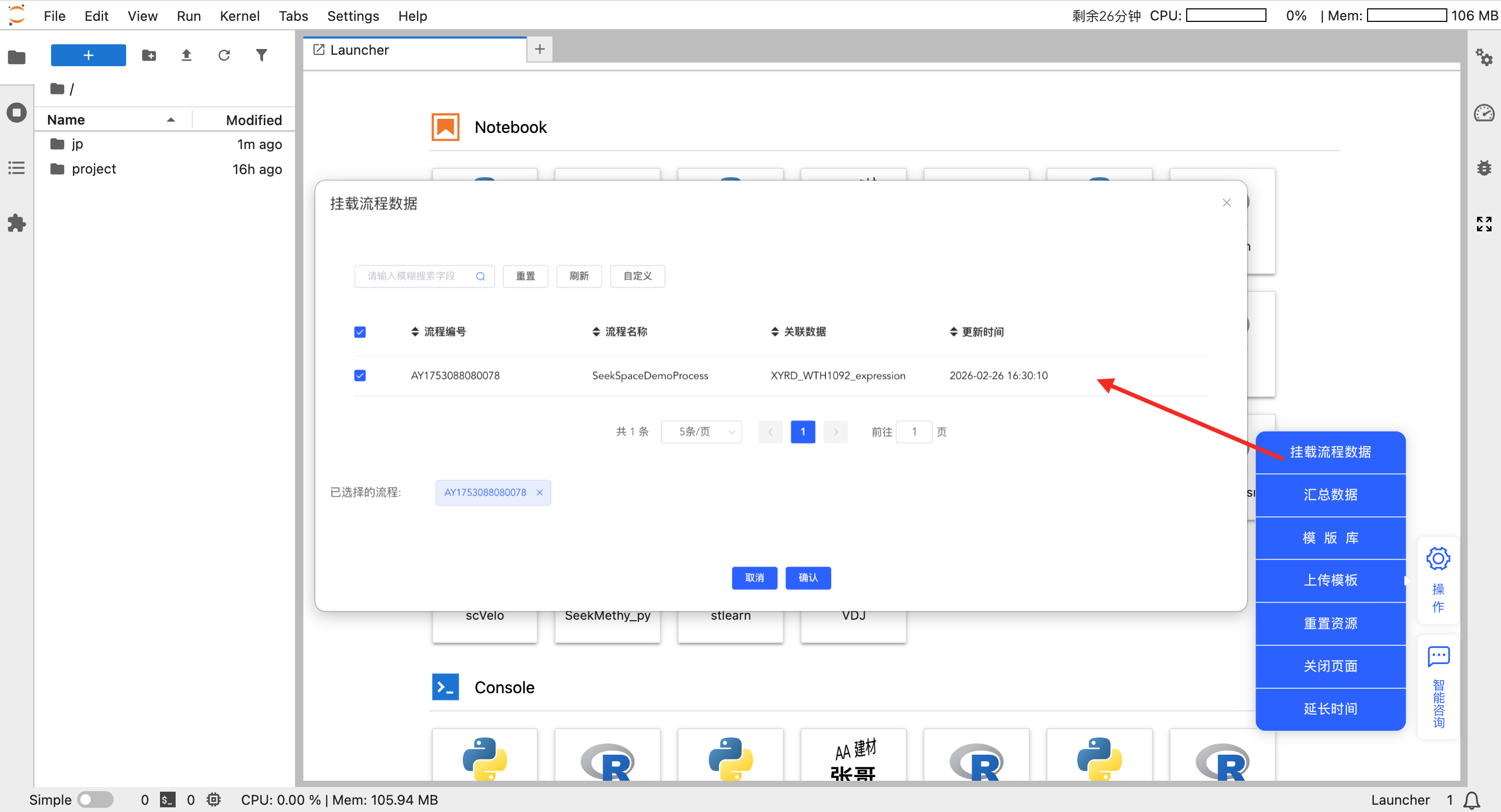Click the new folder icon
1501x812 pixels.
tap(149, 55)
